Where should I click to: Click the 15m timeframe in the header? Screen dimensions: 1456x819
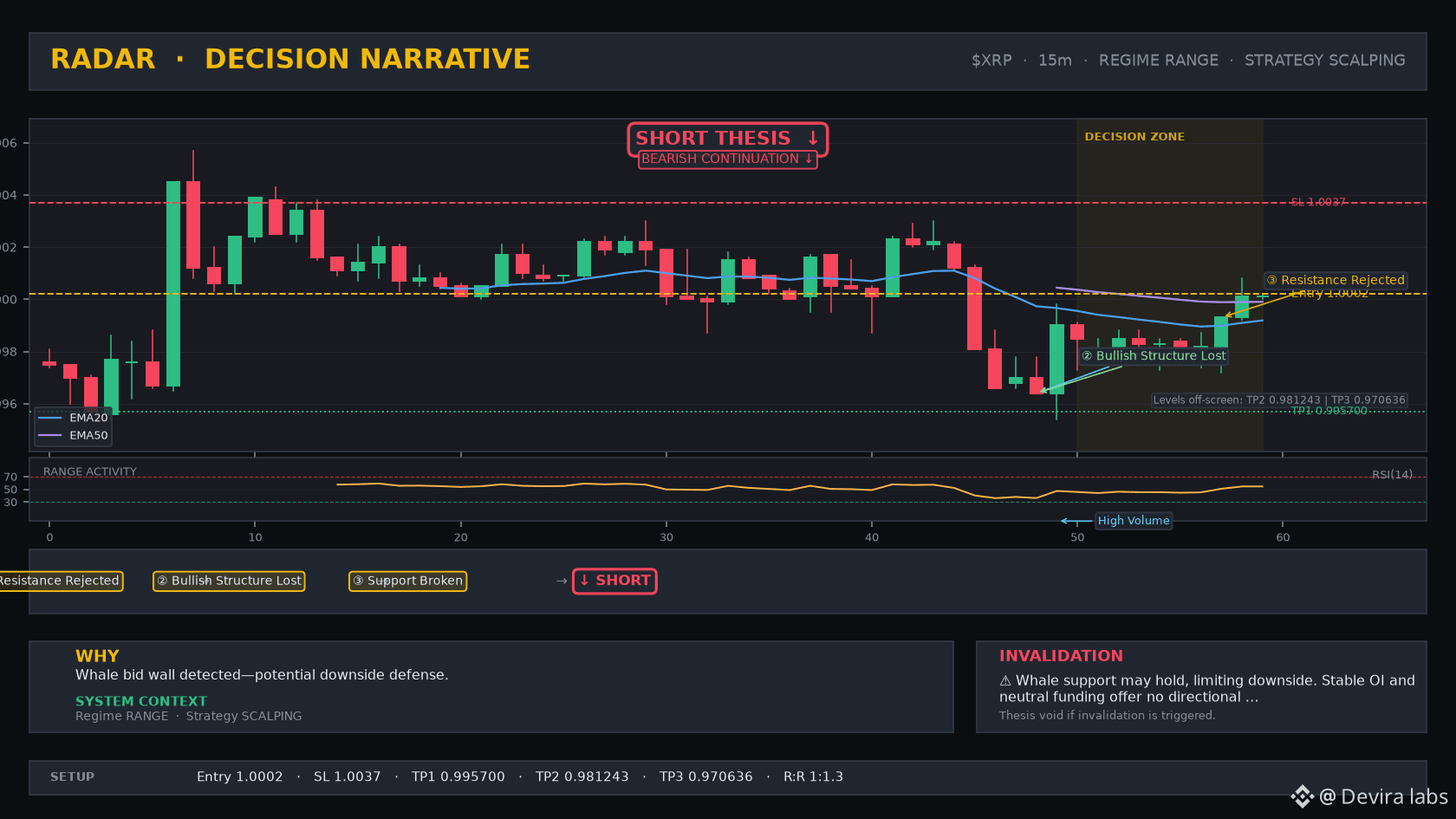coord(1055,60)
